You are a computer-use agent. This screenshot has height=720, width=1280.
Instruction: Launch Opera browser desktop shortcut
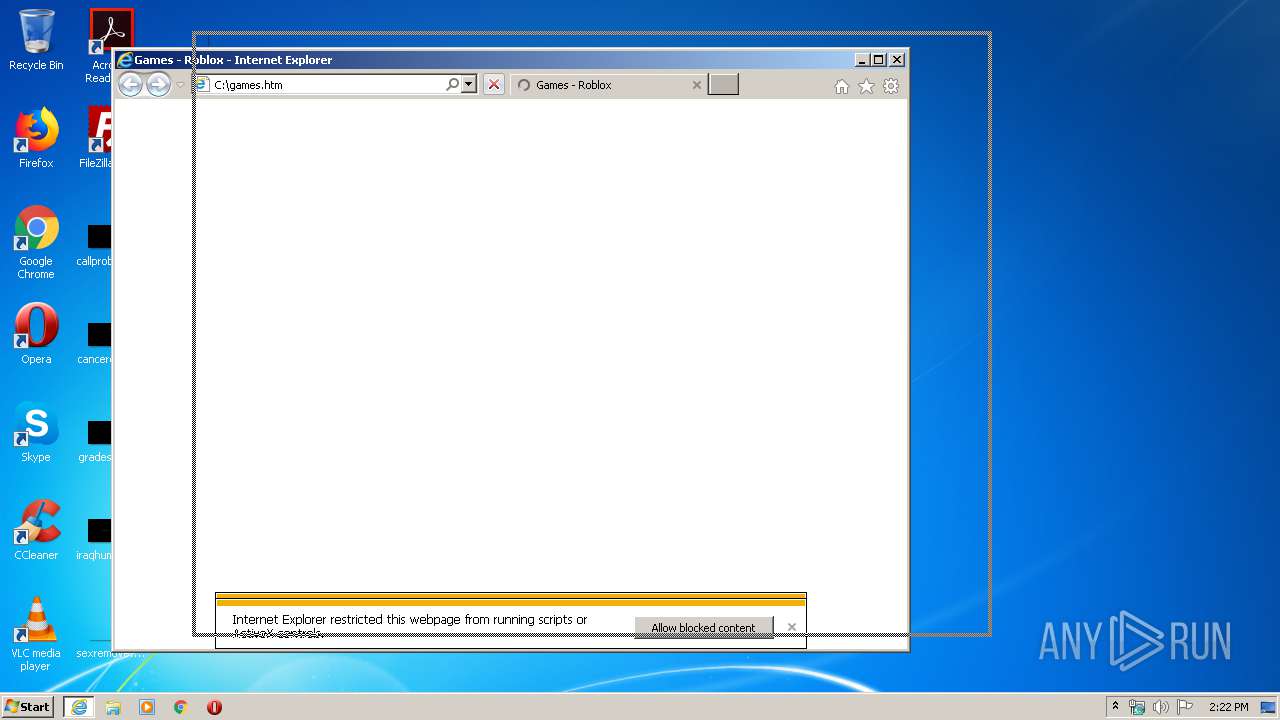pyautogui.click(x=36, y=334)
